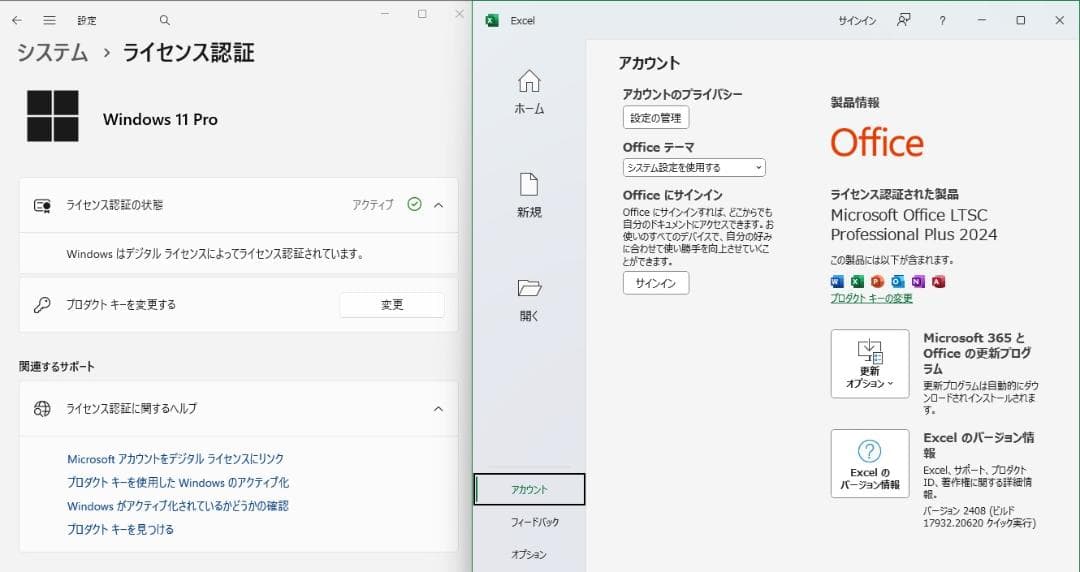Click the green active checkmark icon
The image size is (1080, 572).
pos(415,204)
